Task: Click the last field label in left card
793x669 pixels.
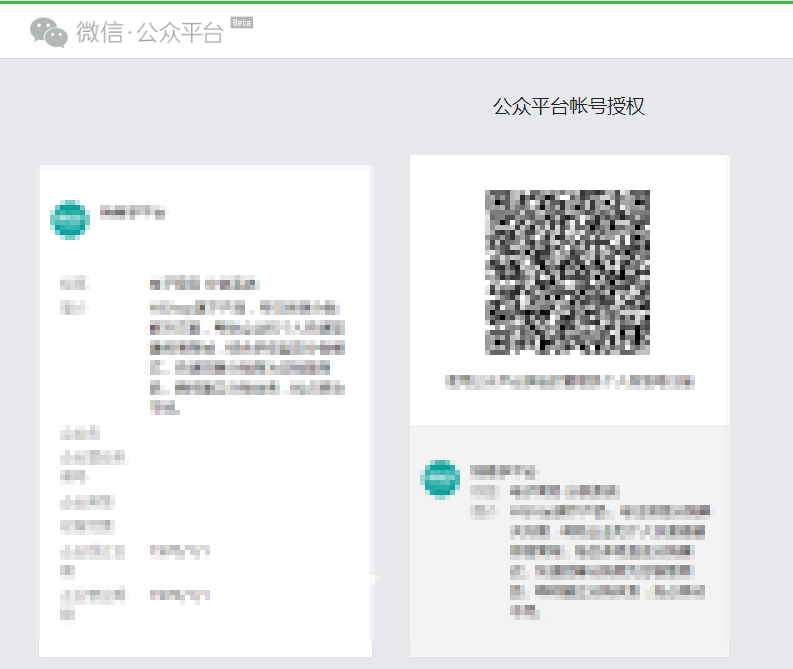Action: point(79,601)
